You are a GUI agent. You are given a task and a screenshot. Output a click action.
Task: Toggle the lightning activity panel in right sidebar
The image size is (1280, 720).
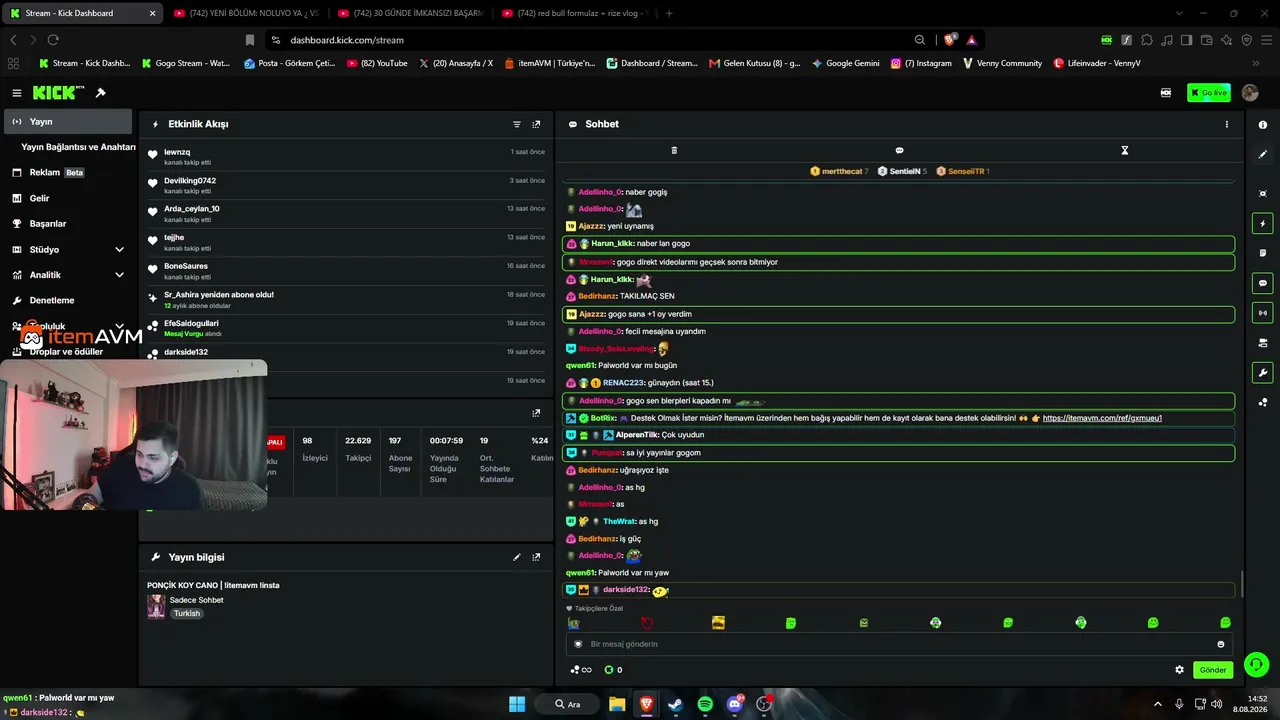pyautogui.click(x=1263, y=223)
